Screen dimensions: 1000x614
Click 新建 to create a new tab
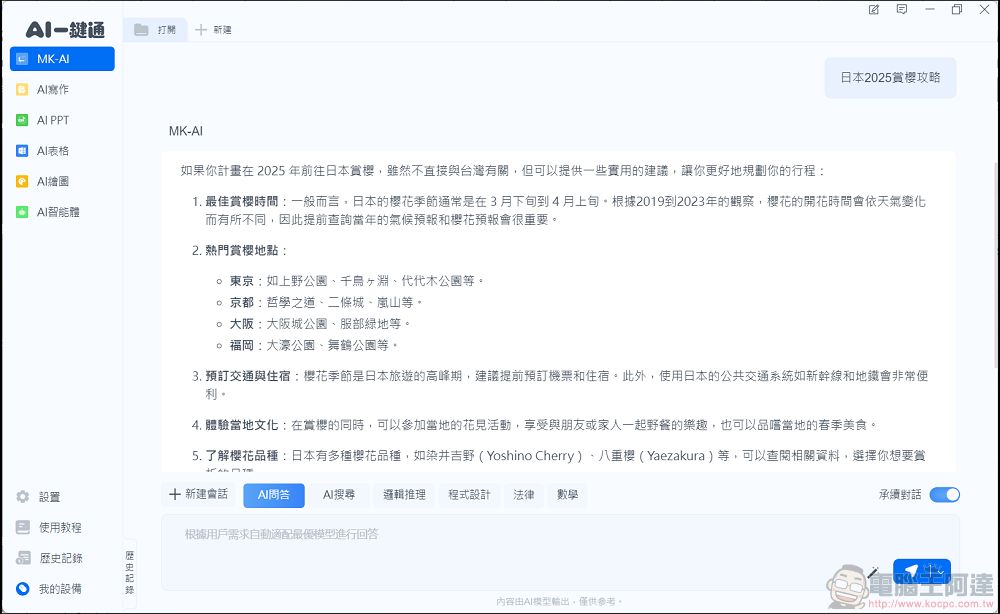(x=213, y=30)
